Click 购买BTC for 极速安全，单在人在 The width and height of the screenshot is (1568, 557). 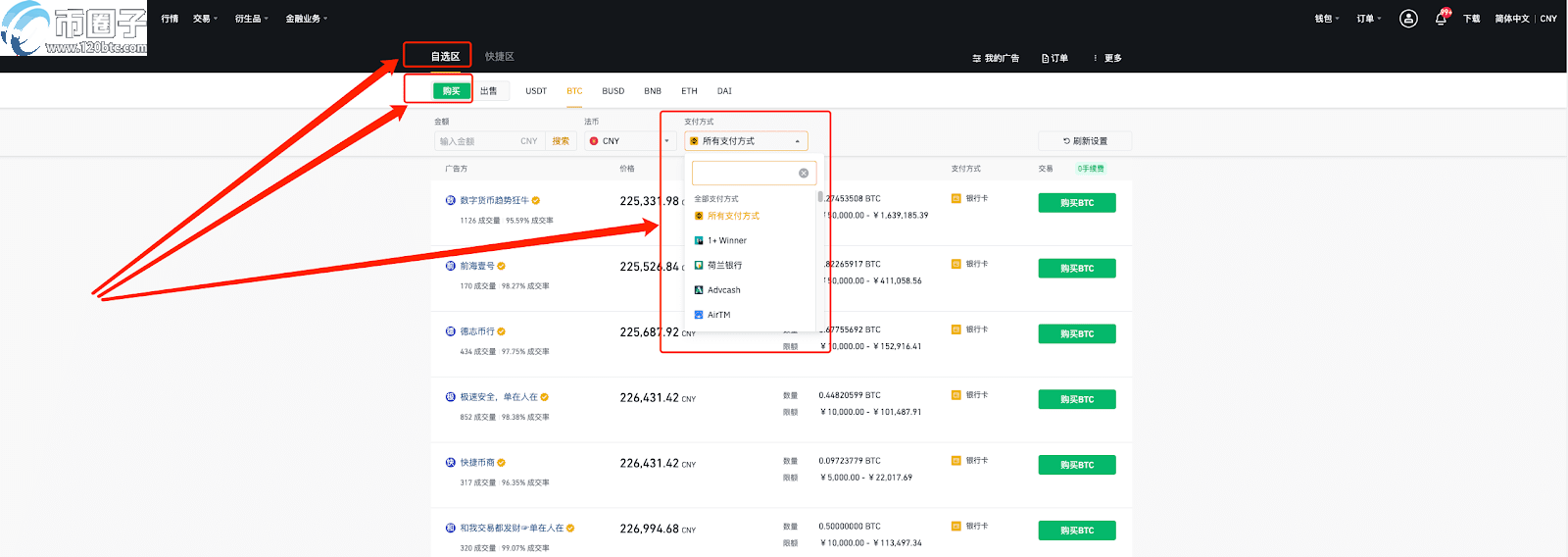click(x=1077, y=400)
